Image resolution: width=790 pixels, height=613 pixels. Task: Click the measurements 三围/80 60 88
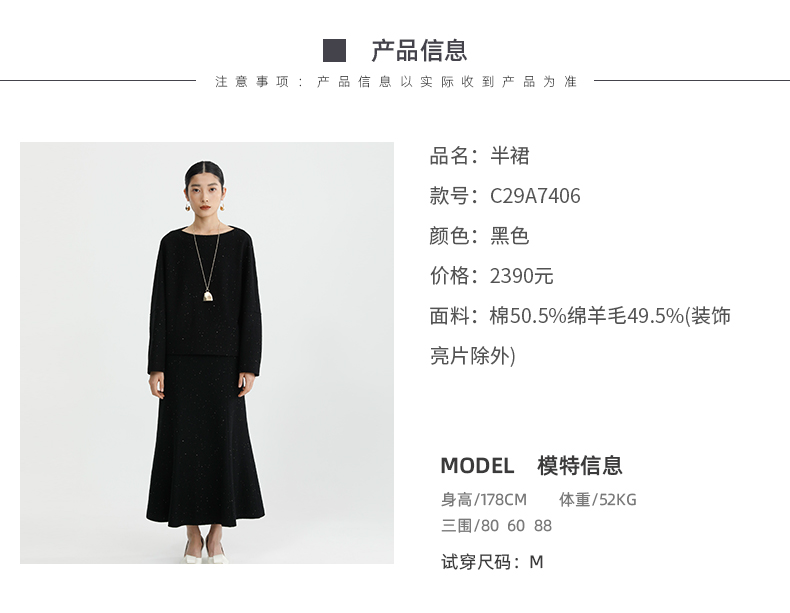pyautogui.click(x=496, y=526)
